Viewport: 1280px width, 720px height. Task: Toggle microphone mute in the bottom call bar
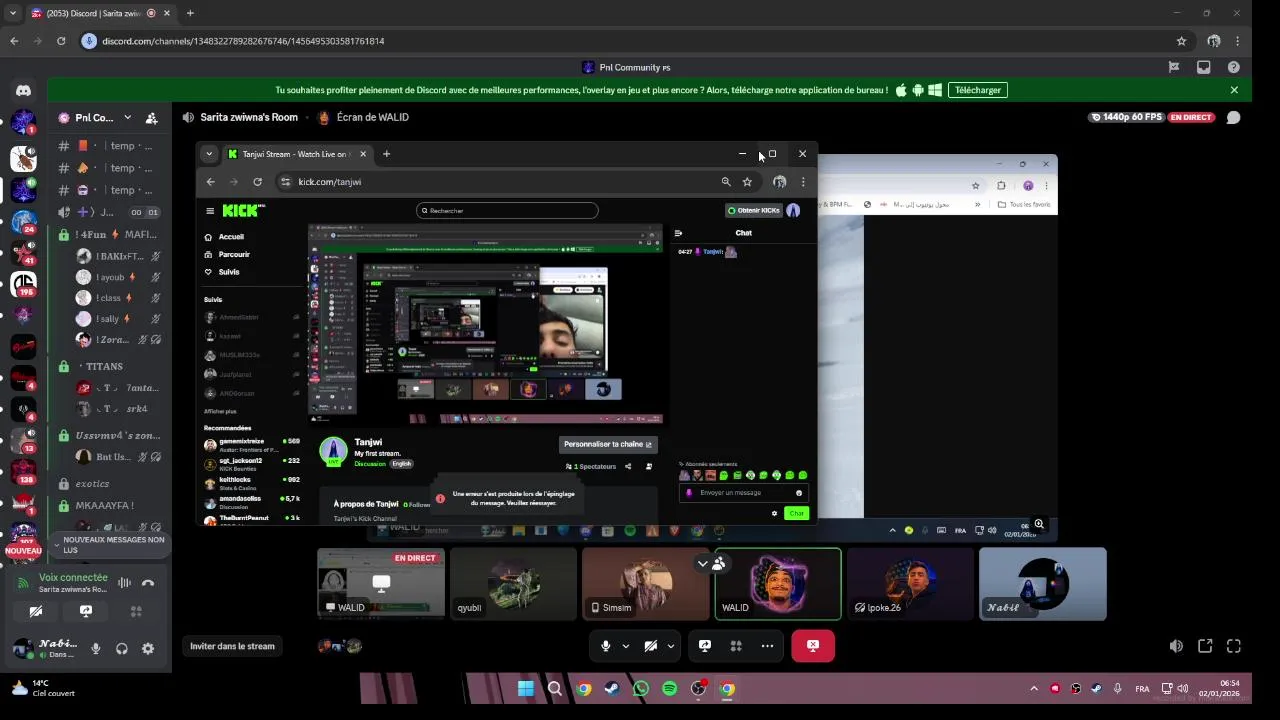click(605, 646)
